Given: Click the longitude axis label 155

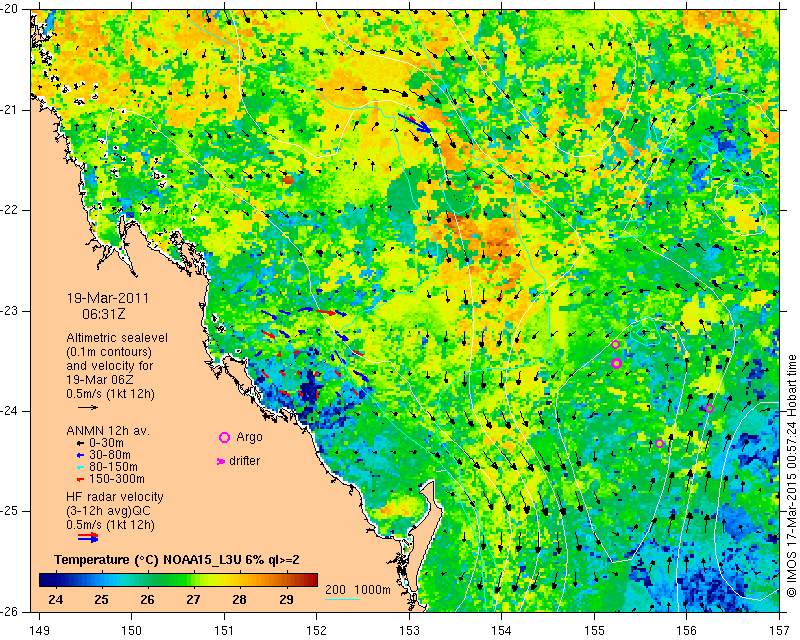Looking at the screenshot, I should [594, 631].
